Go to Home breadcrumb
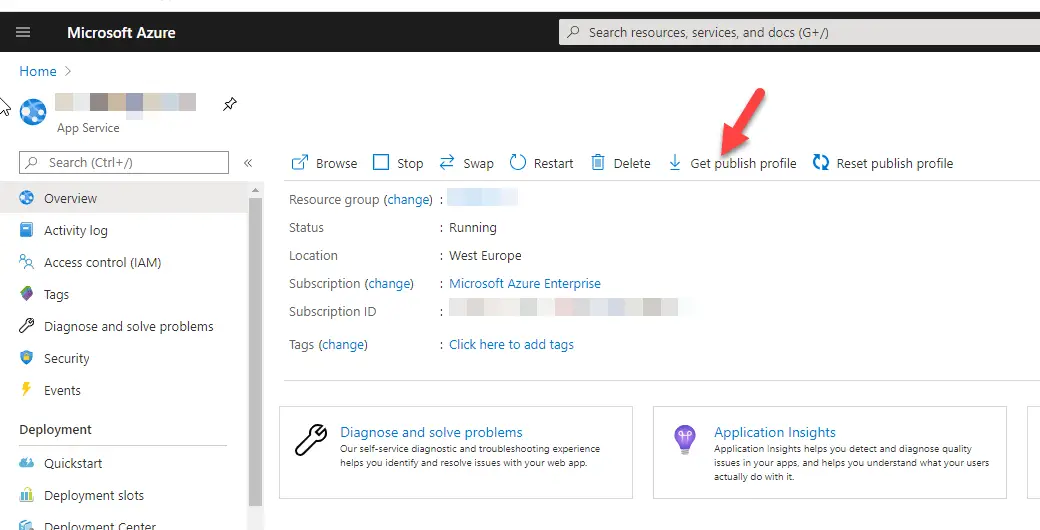Viewport: 1040px width, 530px height. (x=38, y=71)
